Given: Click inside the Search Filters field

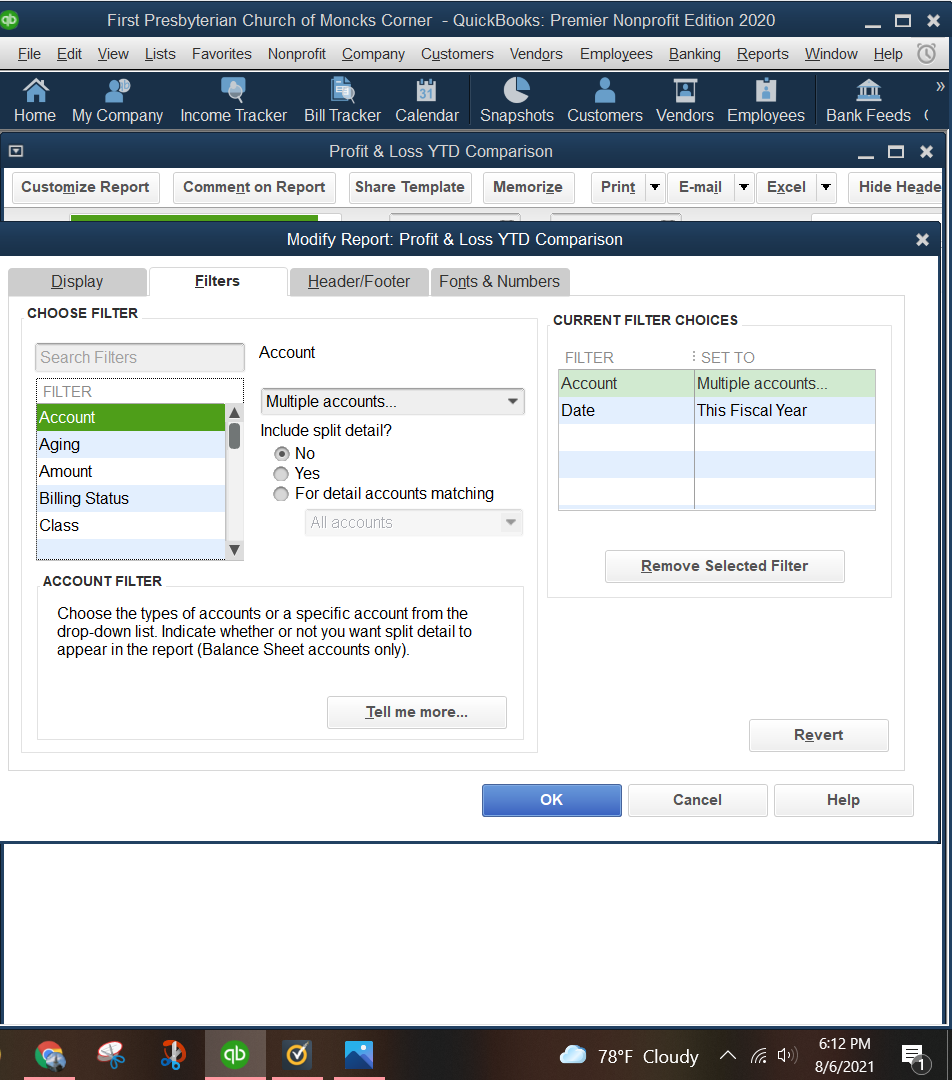Looking at the screenshot, I should pos(139,357).
